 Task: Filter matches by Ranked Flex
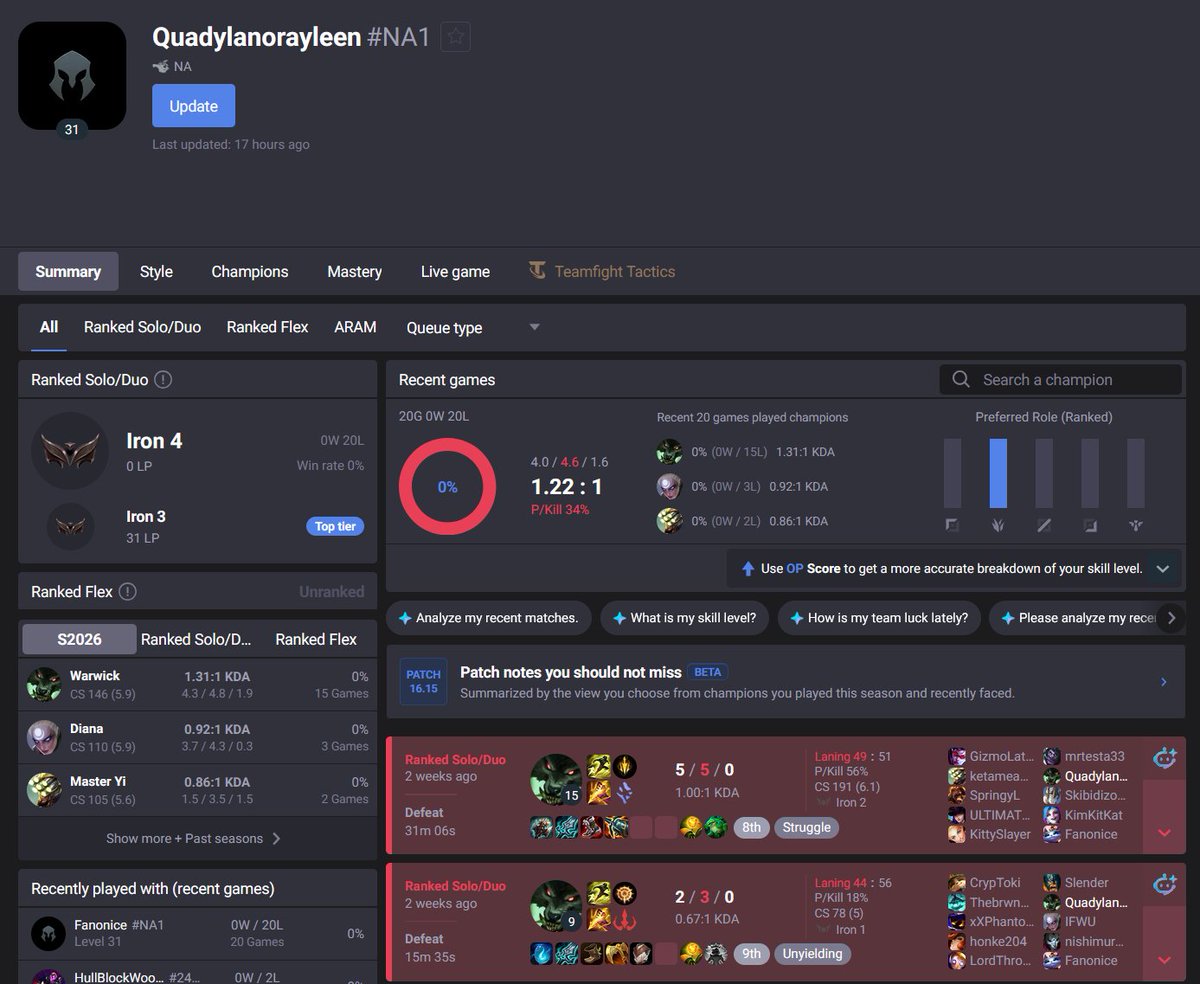[x=267, y=327]
